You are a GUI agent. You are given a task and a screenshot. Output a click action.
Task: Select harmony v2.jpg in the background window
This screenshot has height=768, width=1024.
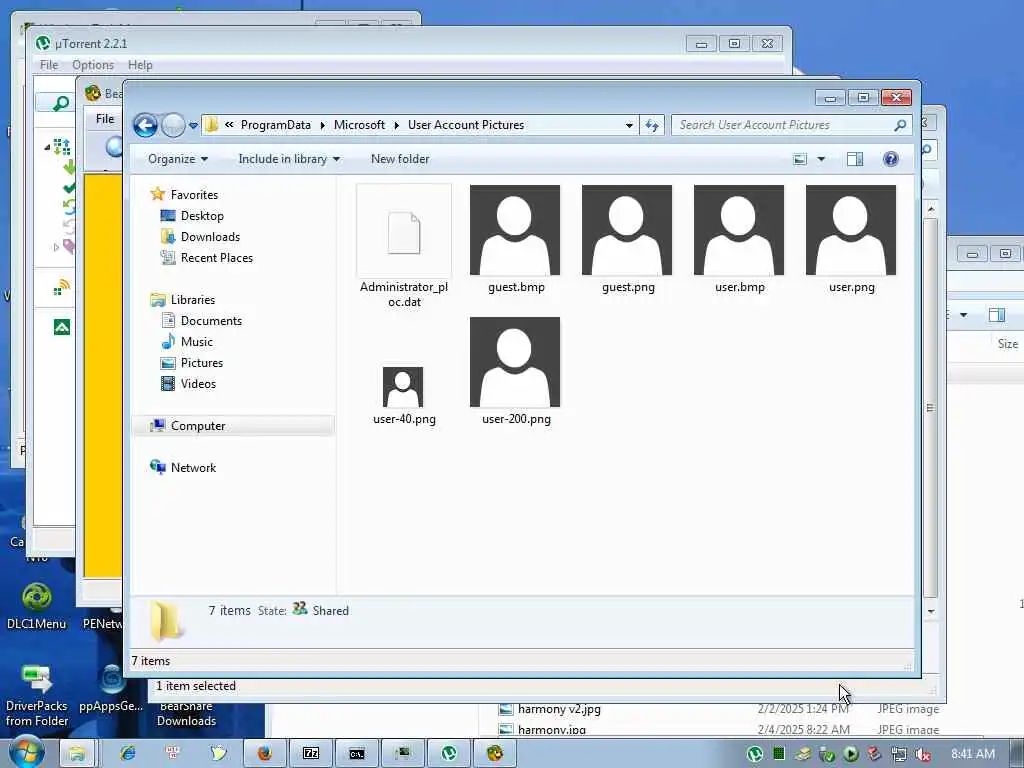[x=558, y=709]
